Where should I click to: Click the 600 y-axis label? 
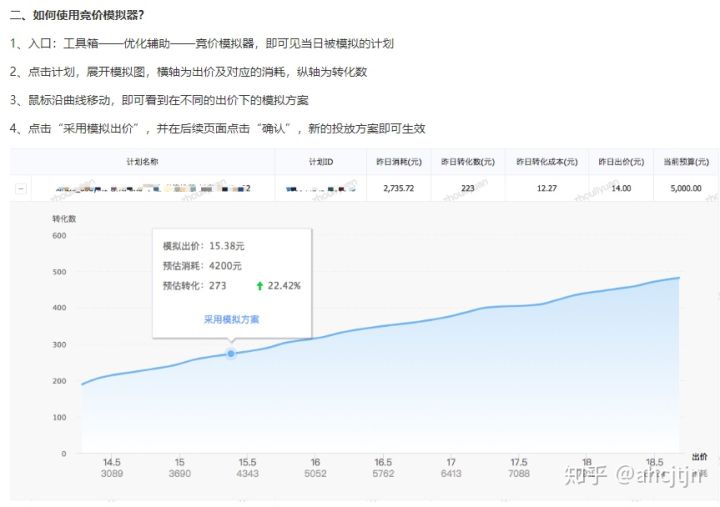[x=59, y=236]
